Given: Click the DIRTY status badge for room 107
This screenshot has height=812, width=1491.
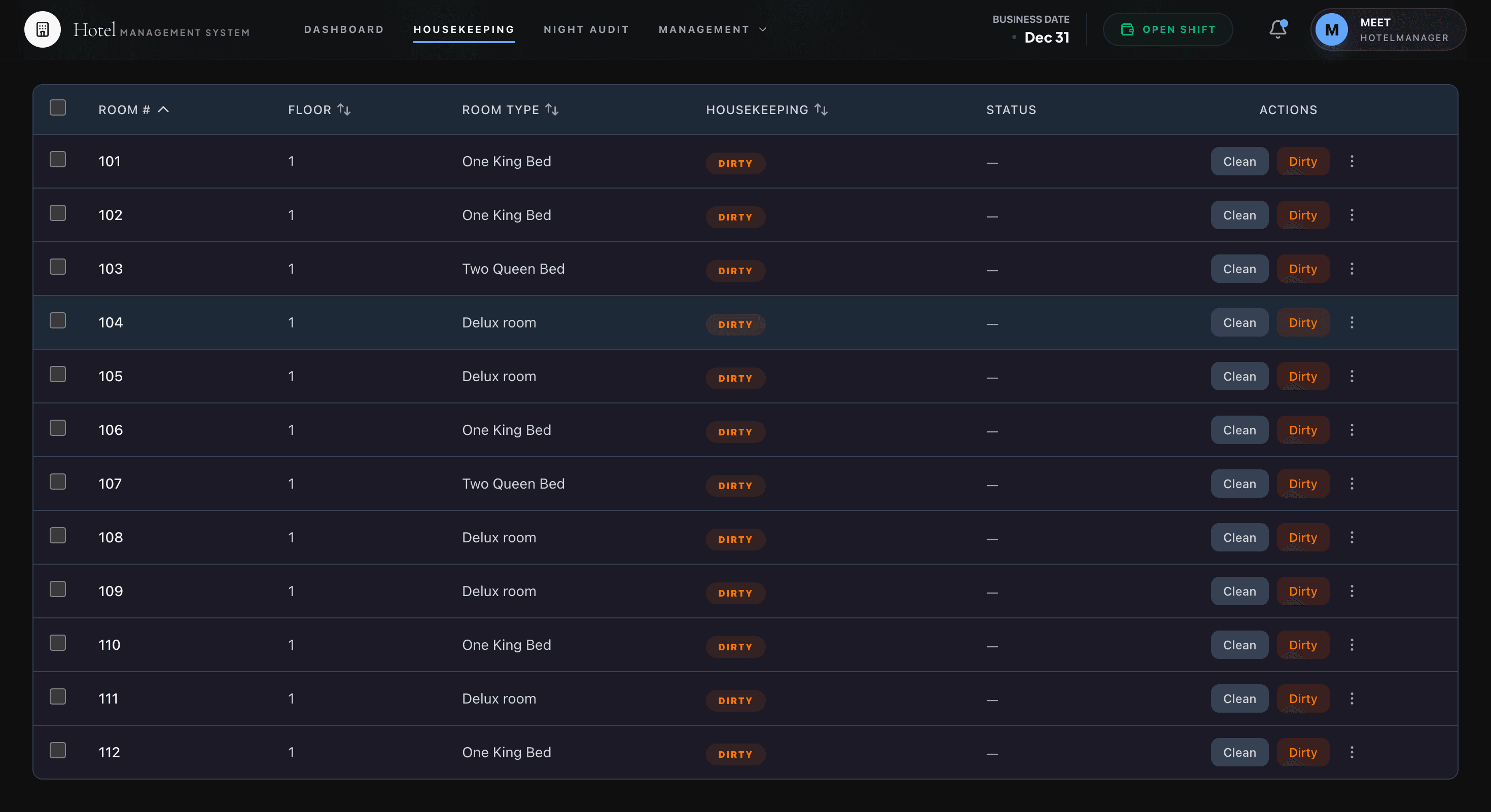Looking at the screenshot, I should coord(735,486).
